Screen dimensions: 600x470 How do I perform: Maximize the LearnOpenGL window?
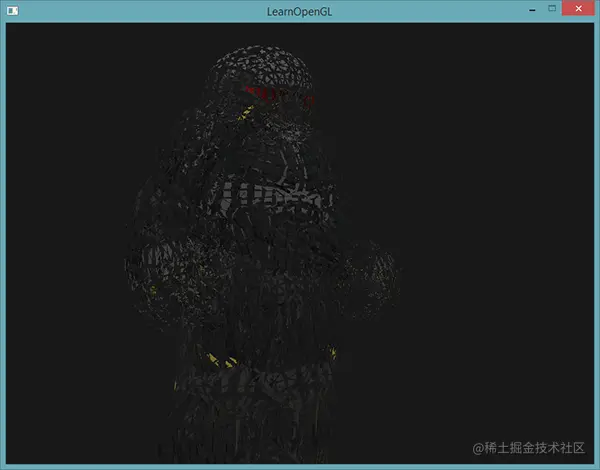(x=552, y=8)
